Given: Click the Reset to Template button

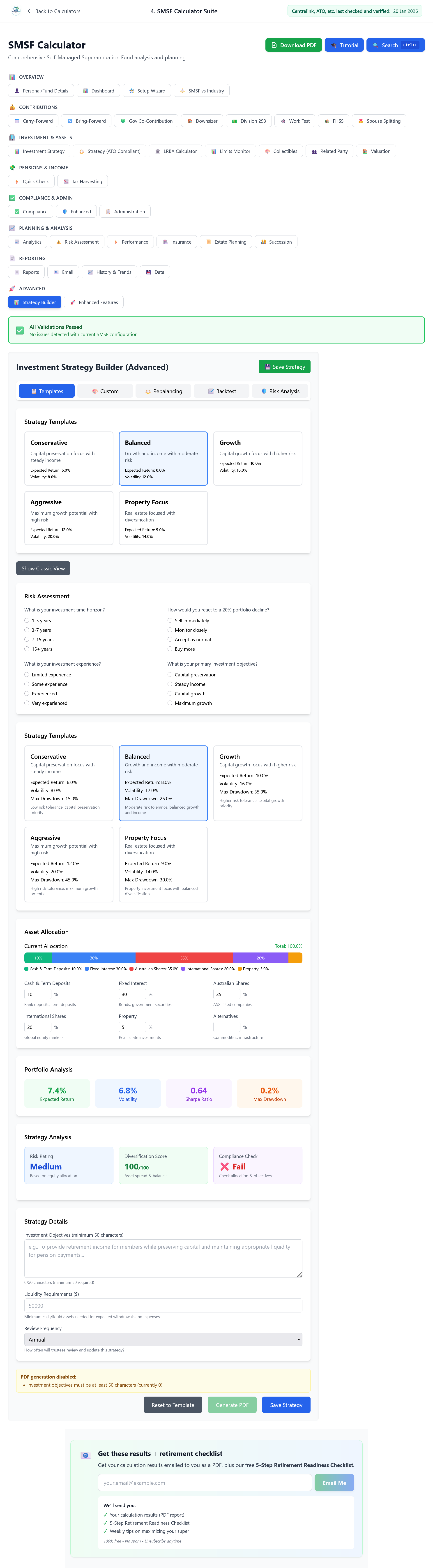Looking at the screenshot, I should (173, 1405).
